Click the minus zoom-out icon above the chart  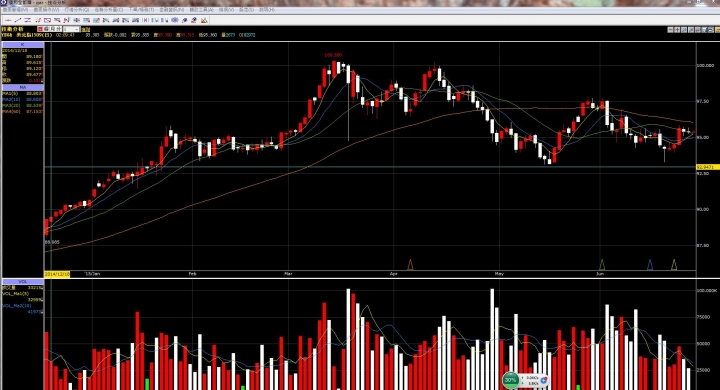(670, 29)
